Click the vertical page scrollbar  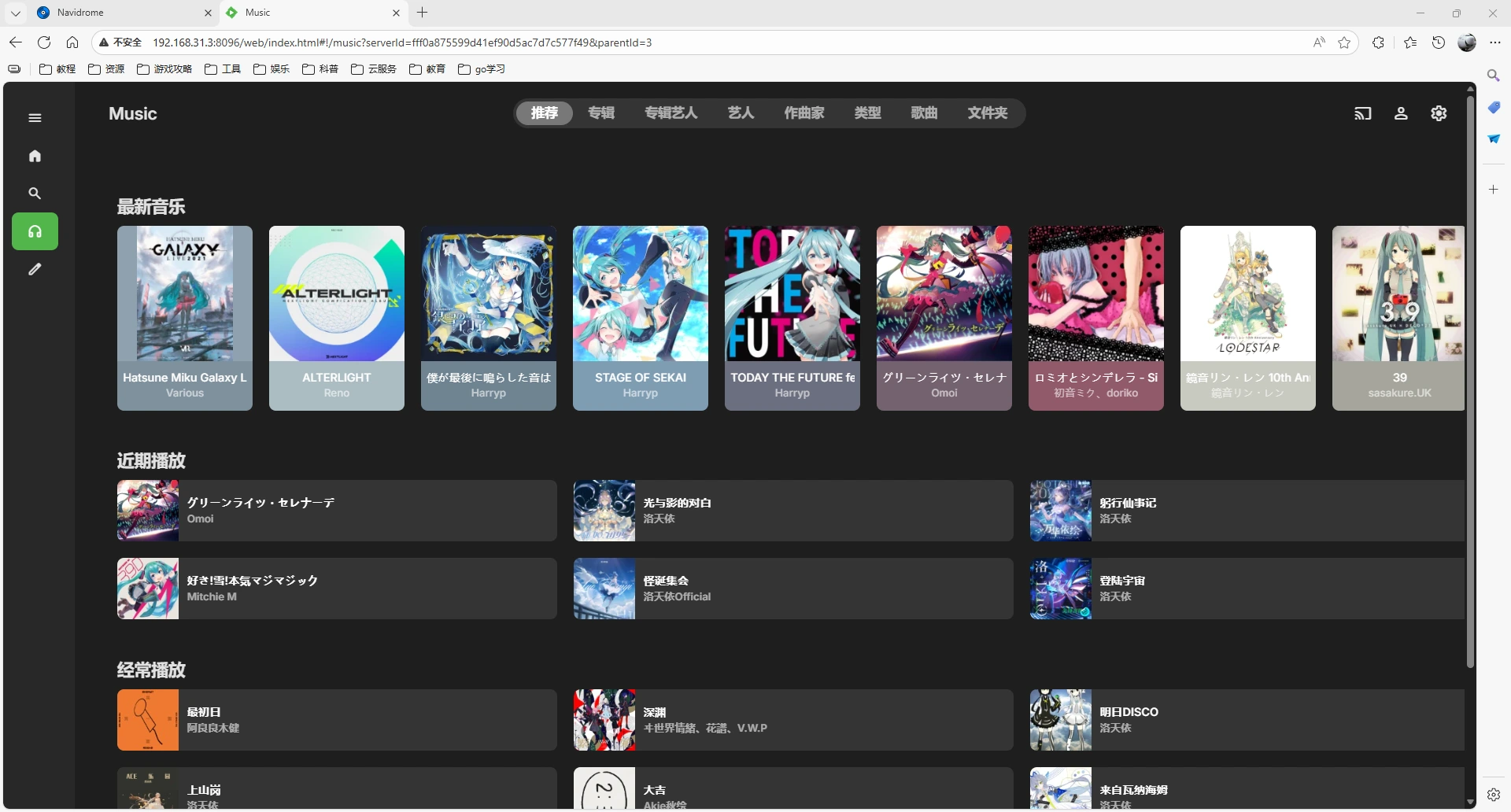pyautogui.click(x=1470, y=378)
